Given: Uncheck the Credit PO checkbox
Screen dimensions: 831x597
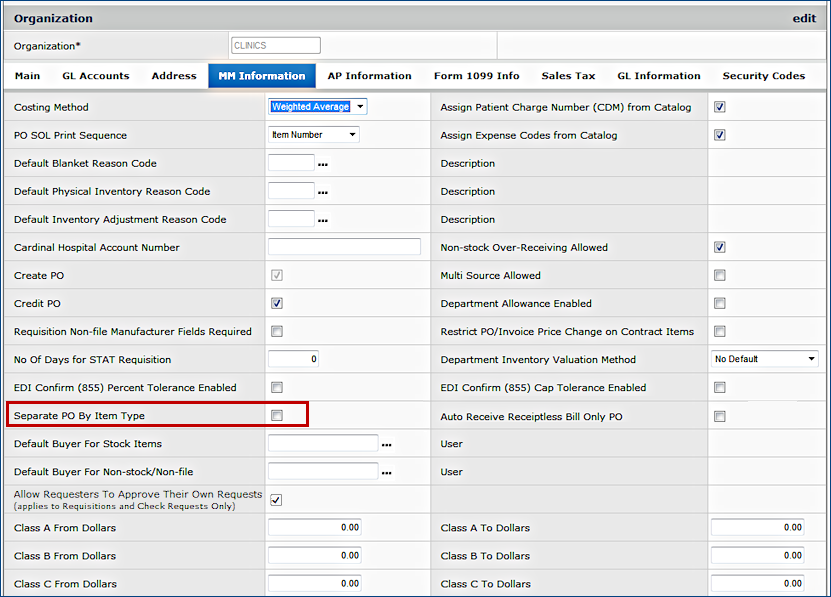Looking at the screenshot, I should click(x=277, y=303).
